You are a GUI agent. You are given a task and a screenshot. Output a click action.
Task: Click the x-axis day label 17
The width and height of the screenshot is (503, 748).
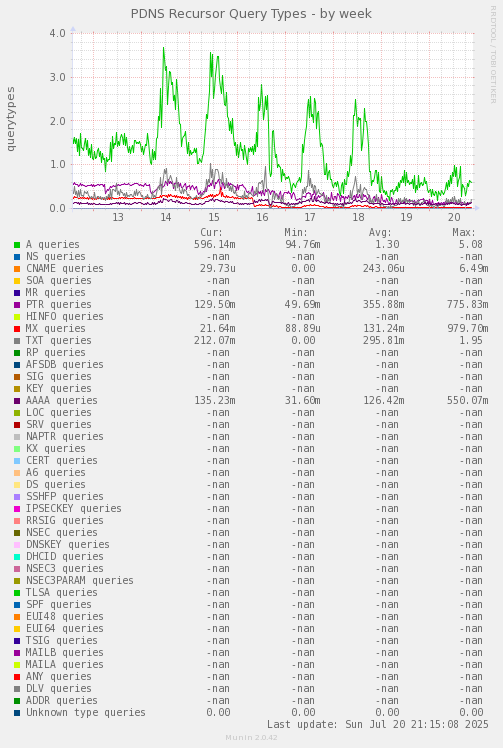coord(310,218)
